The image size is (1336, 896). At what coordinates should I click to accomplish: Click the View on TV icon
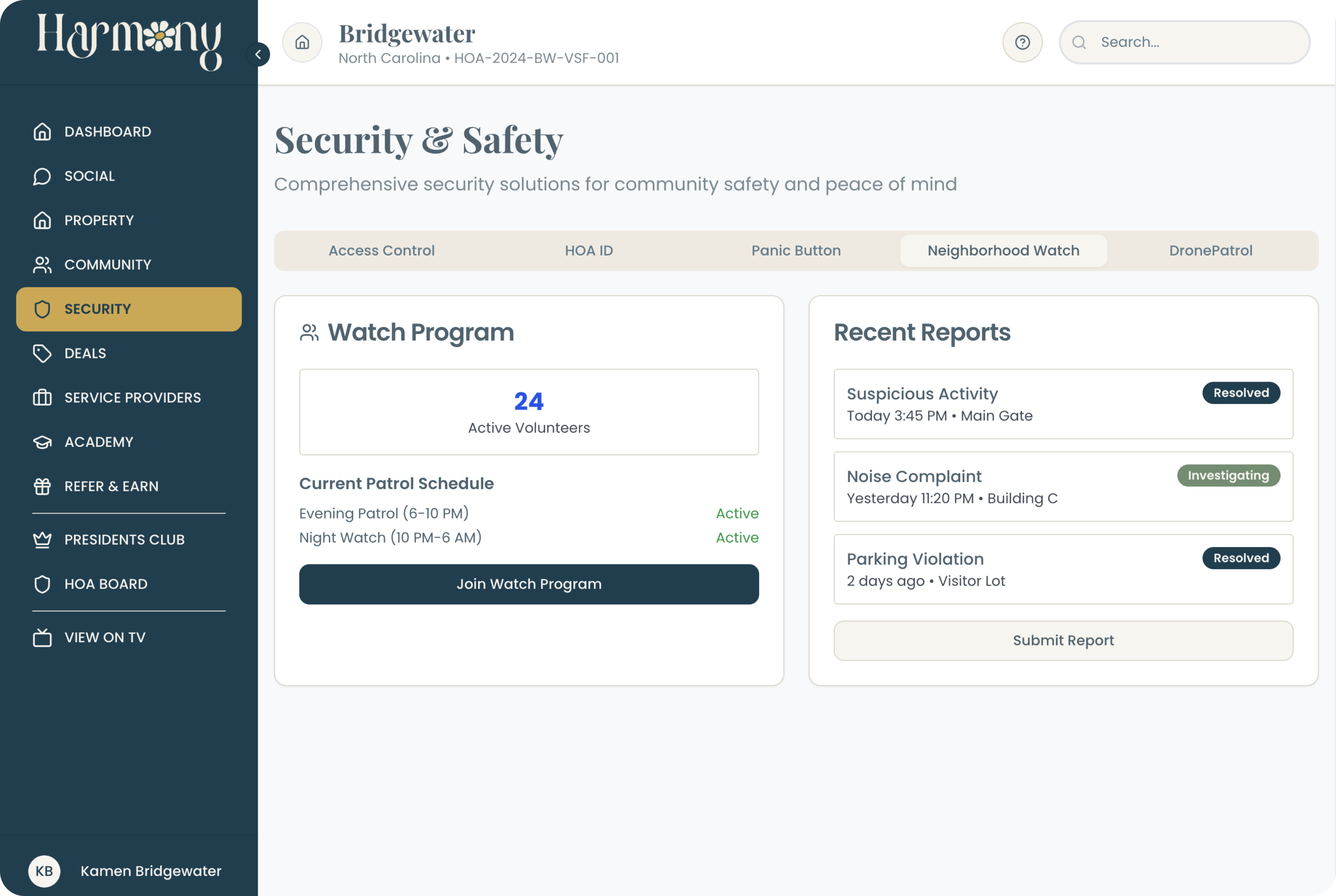pos(42,637)
